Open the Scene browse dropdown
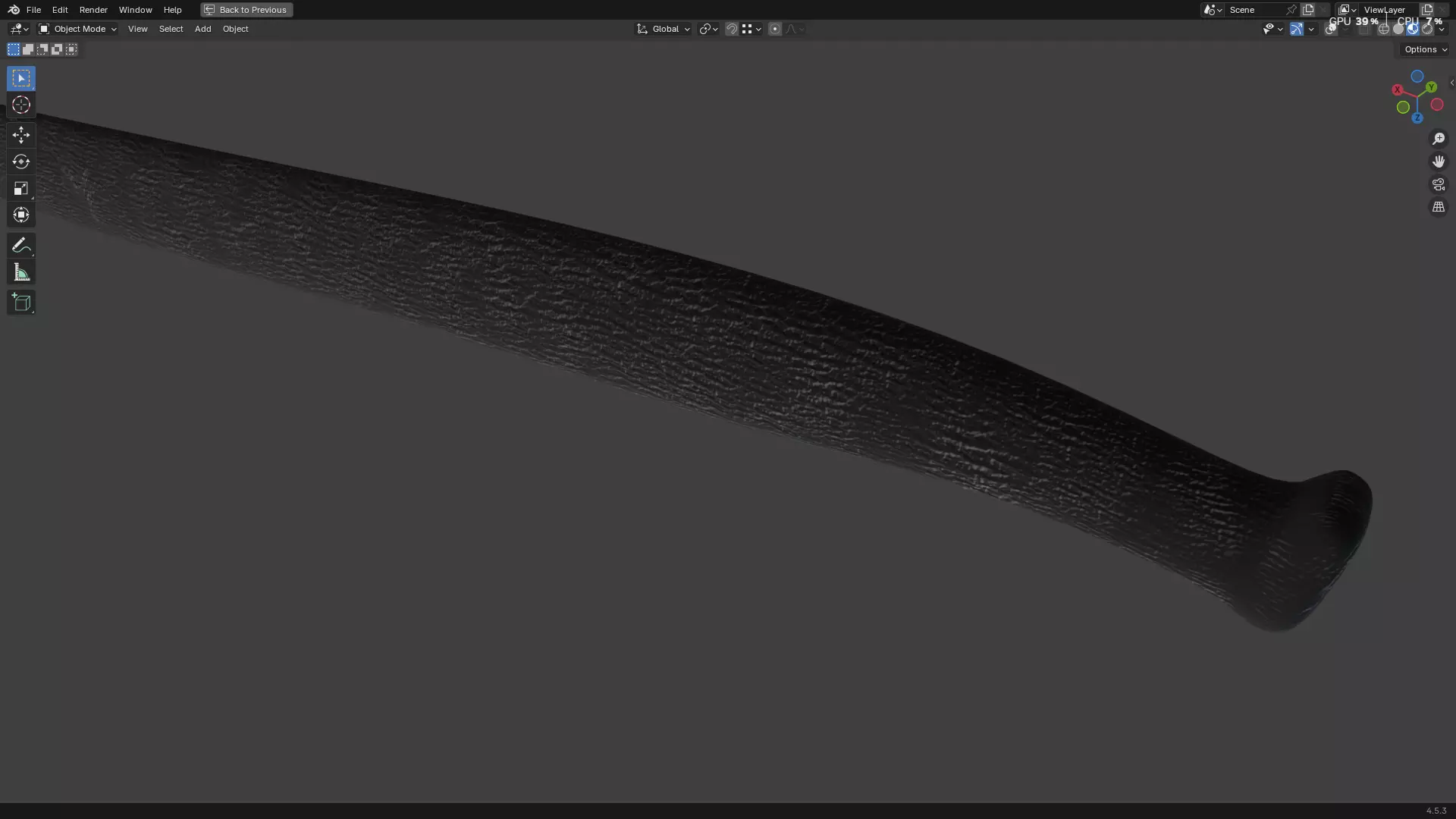Screen dimensions: 1456x819 (x=1213, y=10)
